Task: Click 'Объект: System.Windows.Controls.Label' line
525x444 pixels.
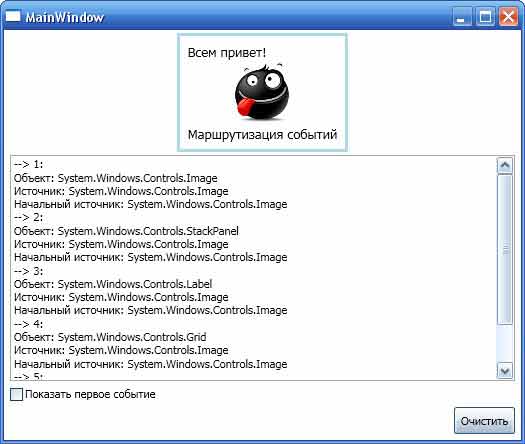Action: click(x=113, y=284)
